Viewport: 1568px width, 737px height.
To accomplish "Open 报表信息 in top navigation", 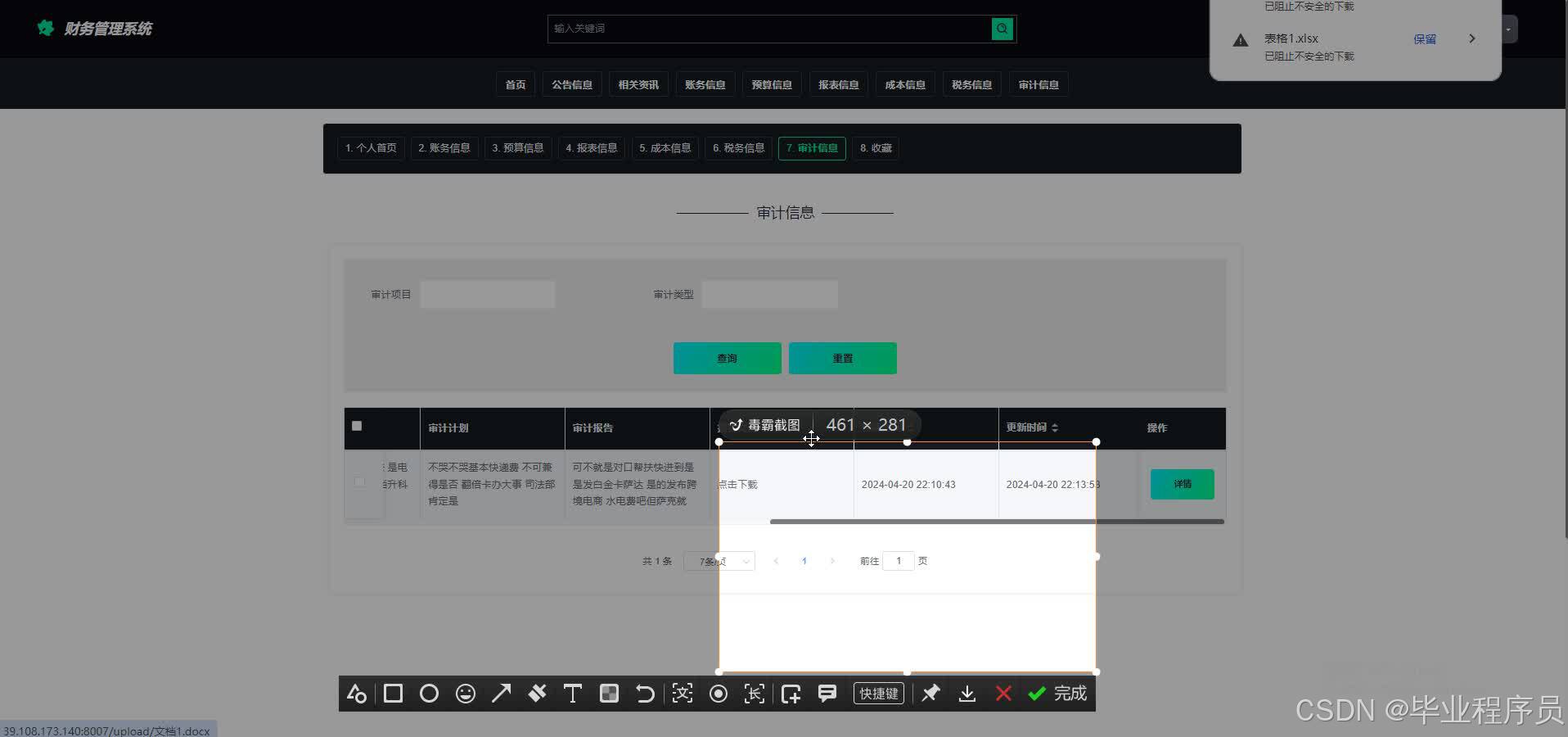I will [839, 84].
